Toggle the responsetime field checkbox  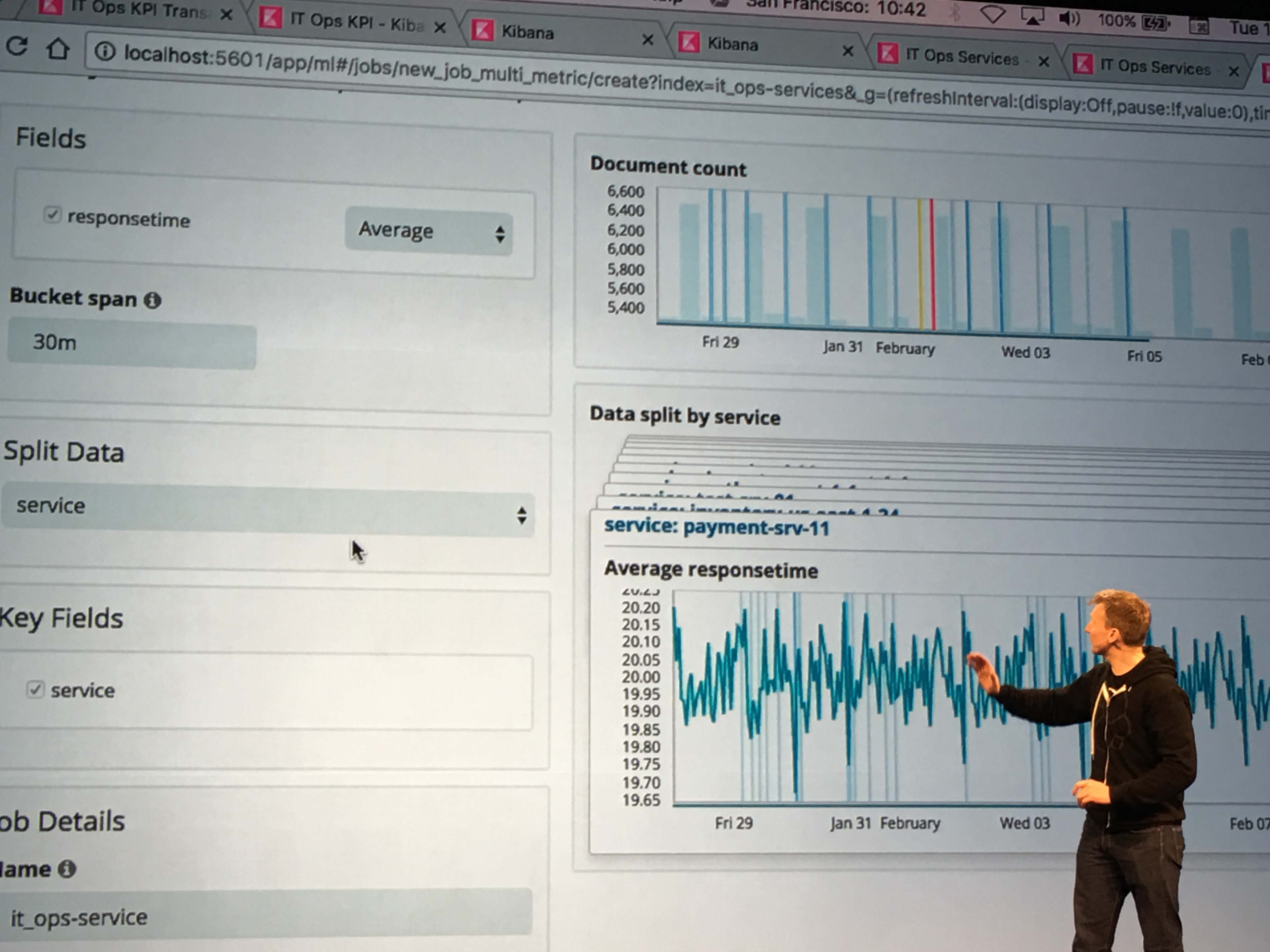52,215
